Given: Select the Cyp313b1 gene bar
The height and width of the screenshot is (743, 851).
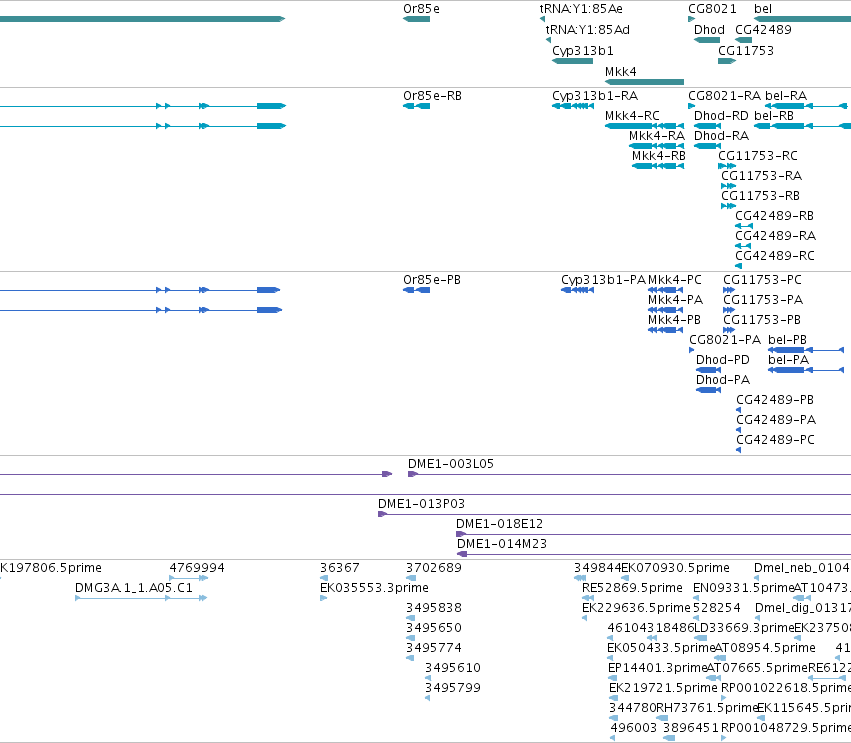Looking at the screenshot, I should tap(572, 61).
